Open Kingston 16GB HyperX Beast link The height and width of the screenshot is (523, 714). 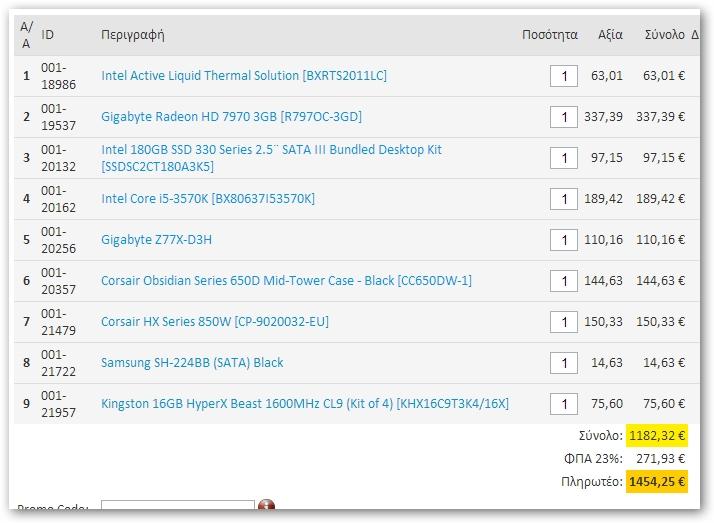point(305,404)
